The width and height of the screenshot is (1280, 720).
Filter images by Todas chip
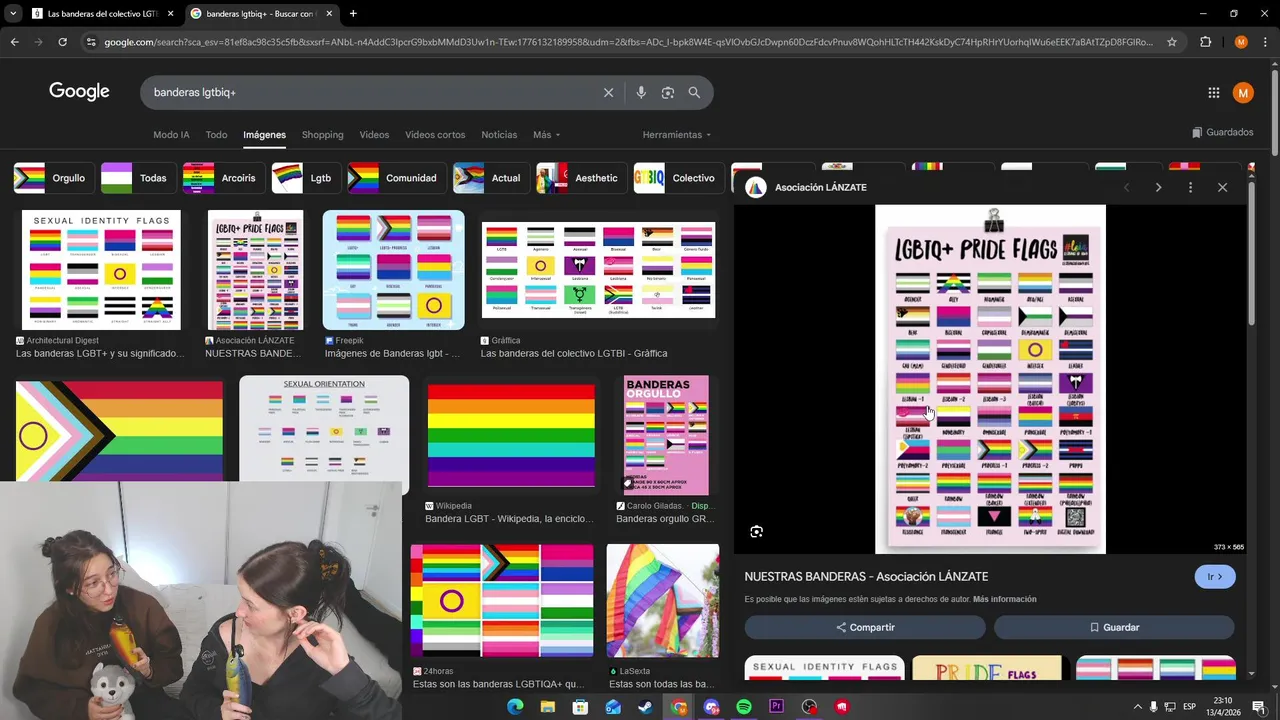137,178
